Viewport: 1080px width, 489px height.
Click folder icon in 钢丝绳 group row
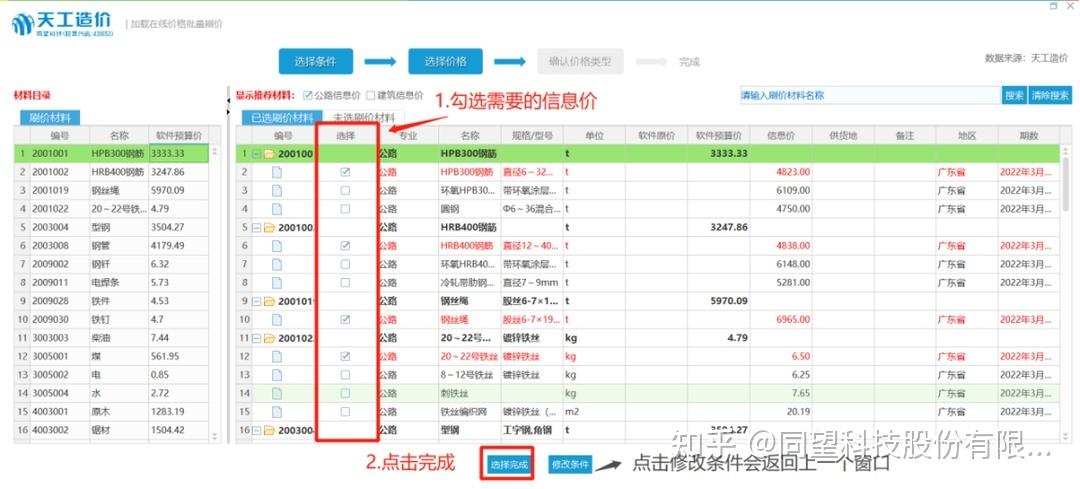click(269, 301)
